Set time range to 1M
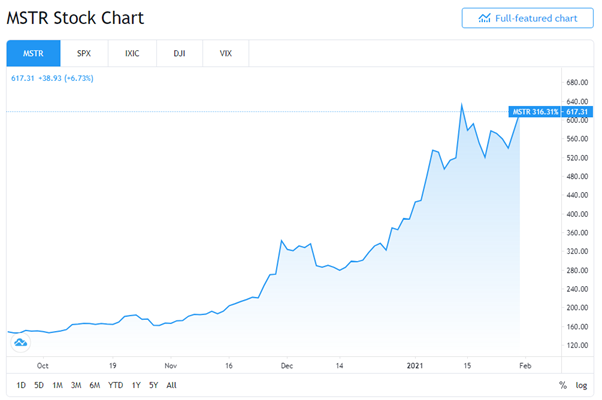 58,385
